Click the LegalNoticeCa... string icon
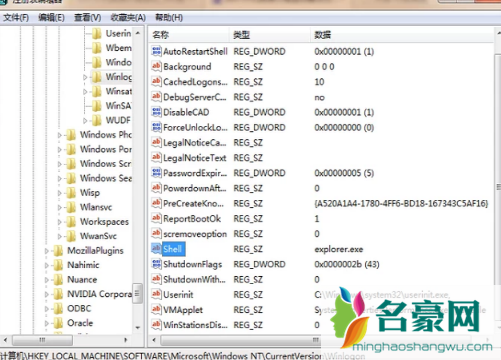This screenshot has width=501, height=360. click(x=156, y=142)
